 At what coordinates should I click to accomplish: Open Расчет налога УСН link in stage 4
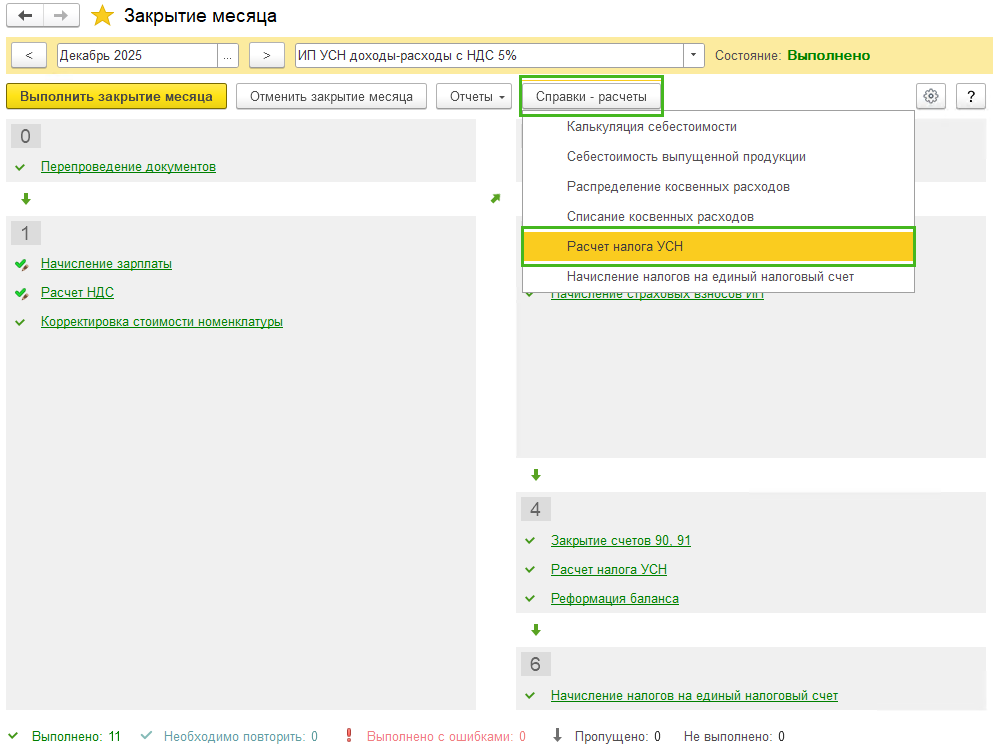pos(609,569)
